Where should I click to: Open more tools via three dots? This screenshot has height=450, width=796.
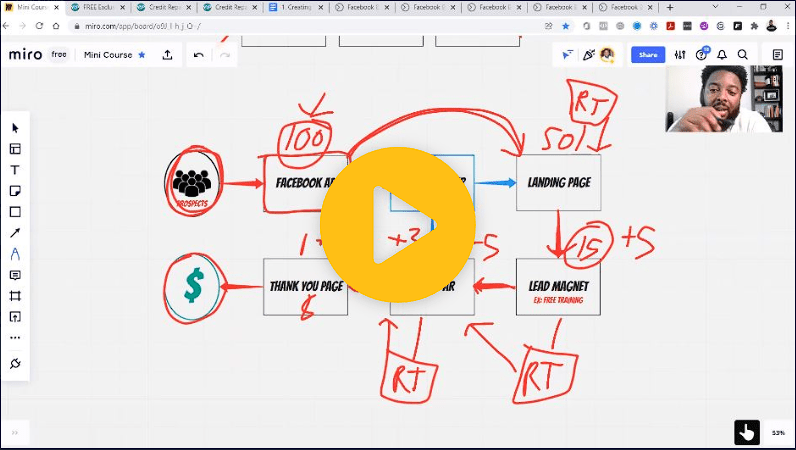point(15,337)
